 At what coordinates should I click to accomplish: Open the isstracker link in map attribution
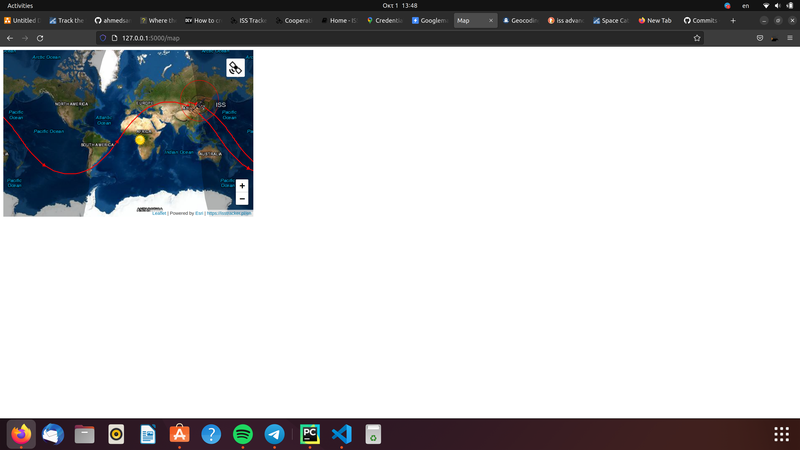(x=229, y=213)
